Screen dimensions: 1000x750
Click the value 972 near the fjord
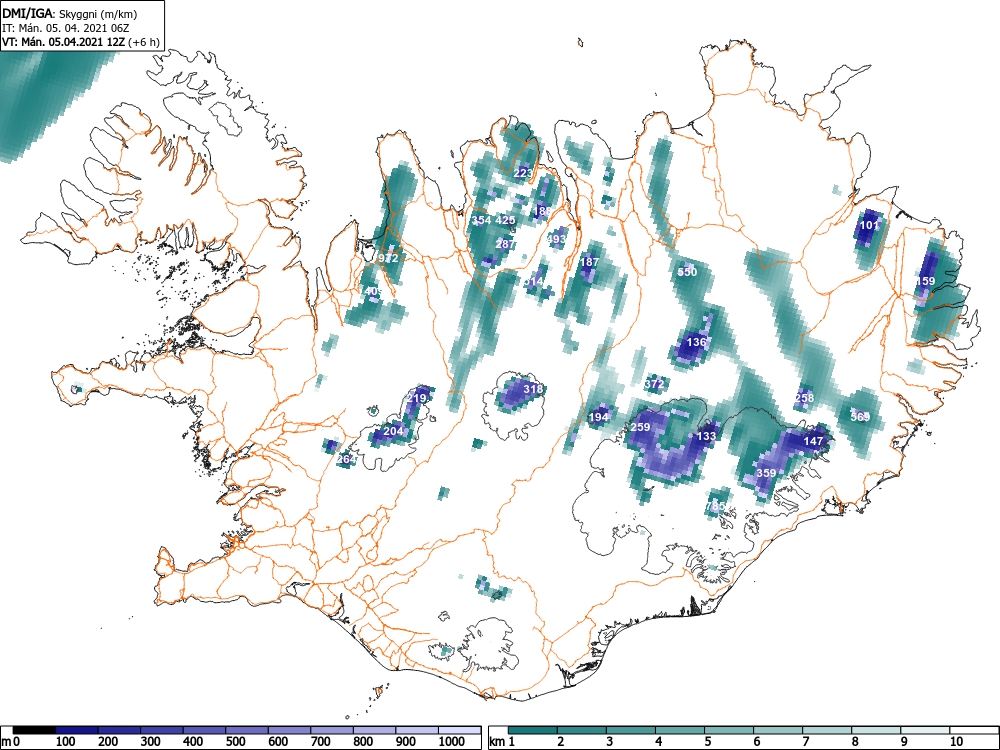coord(388,258)
